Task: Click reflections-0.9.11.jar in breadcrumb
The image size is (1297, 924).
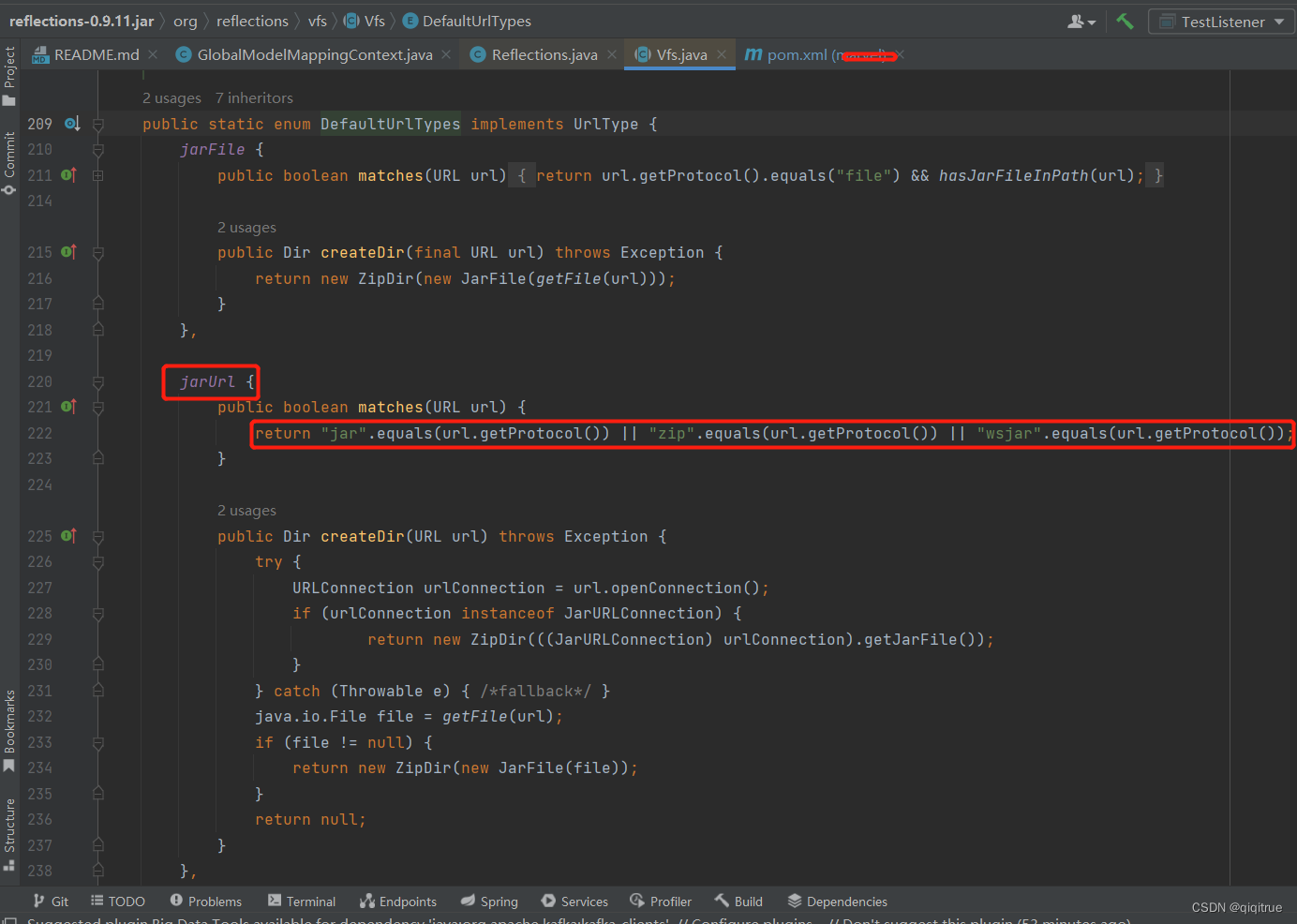Action: [82, 21]
